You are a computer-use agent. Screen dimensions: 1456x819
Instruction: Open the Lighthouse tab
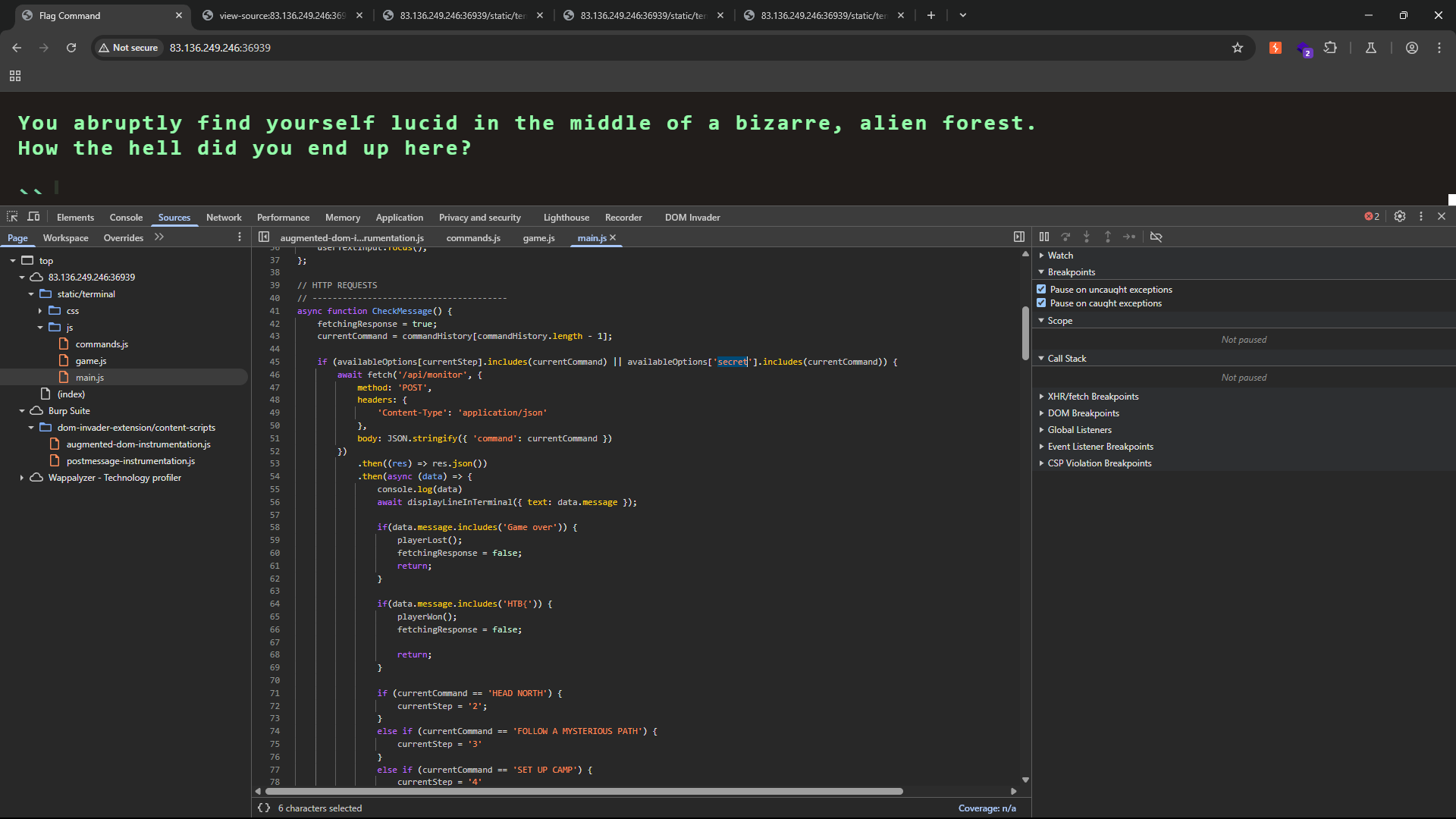(566, 218)
